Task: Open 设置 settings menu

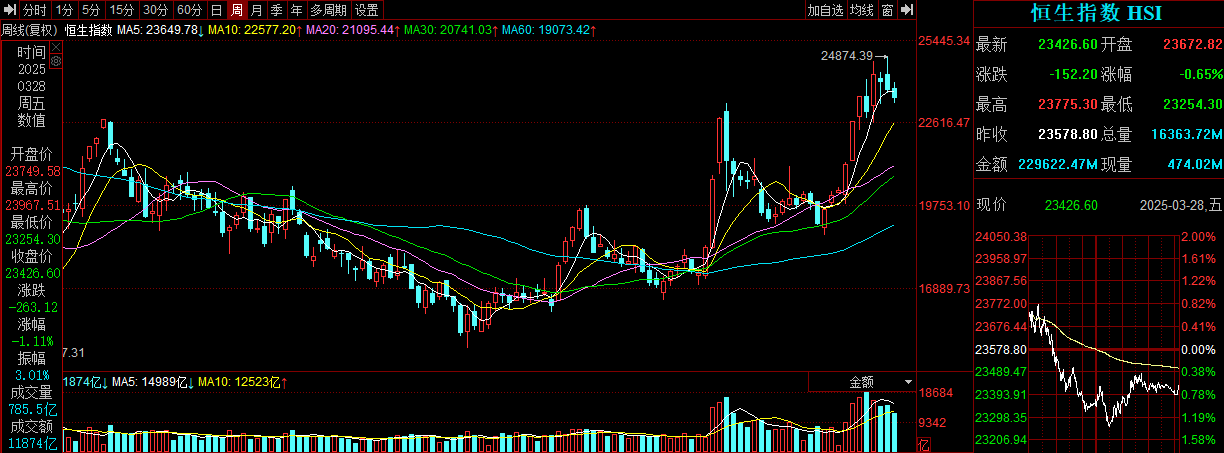Action: coord(367,10)
